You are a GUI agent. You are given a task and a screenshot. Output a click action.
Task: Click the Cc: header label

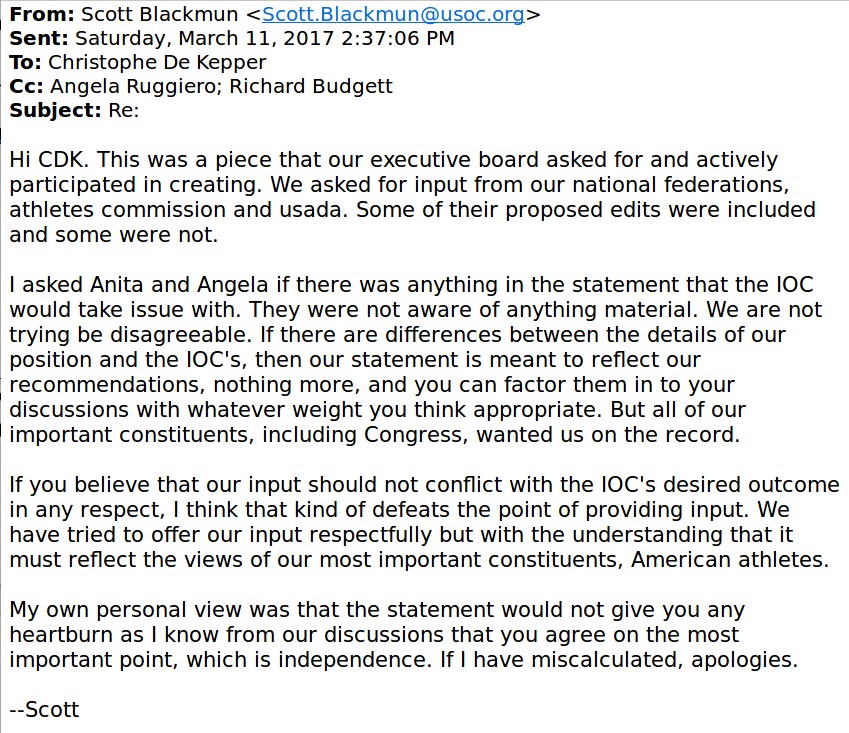click(27, 87)
